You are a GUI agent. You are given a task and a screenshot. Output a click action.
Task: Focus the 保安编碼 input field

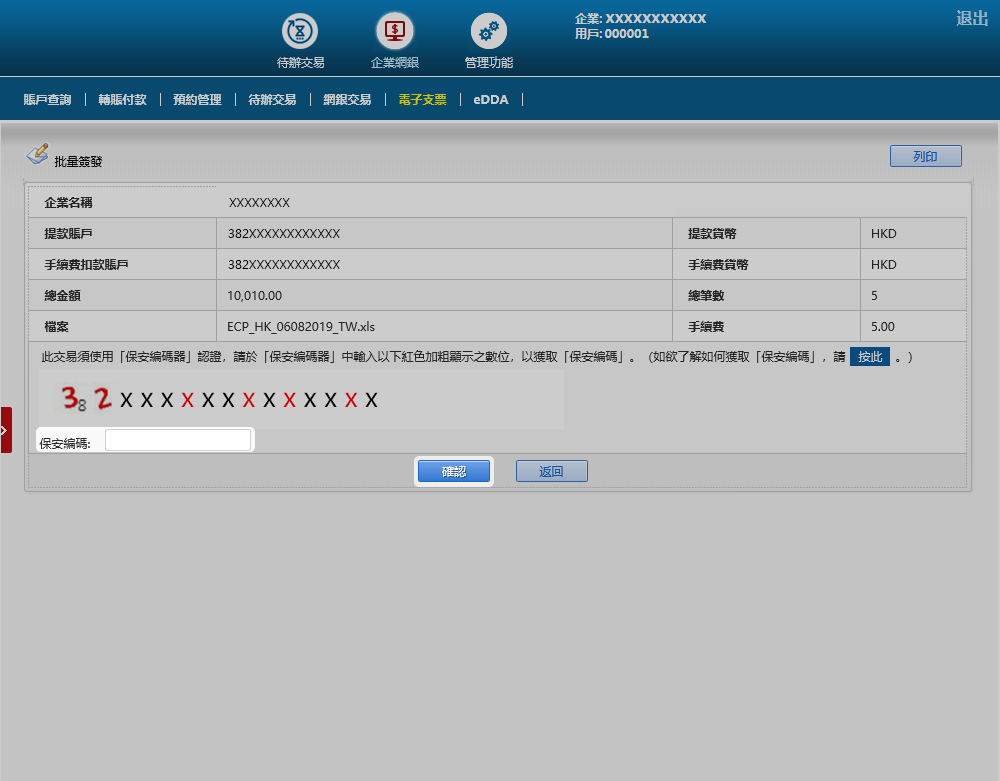click(x=178, y=441)
